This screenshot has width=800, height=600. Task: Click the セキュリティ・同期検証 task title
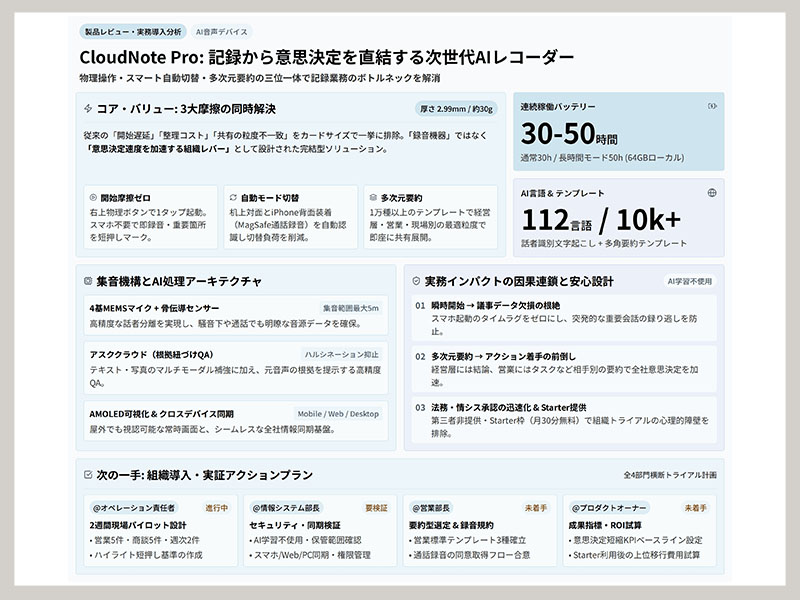(x=294, y=525)
